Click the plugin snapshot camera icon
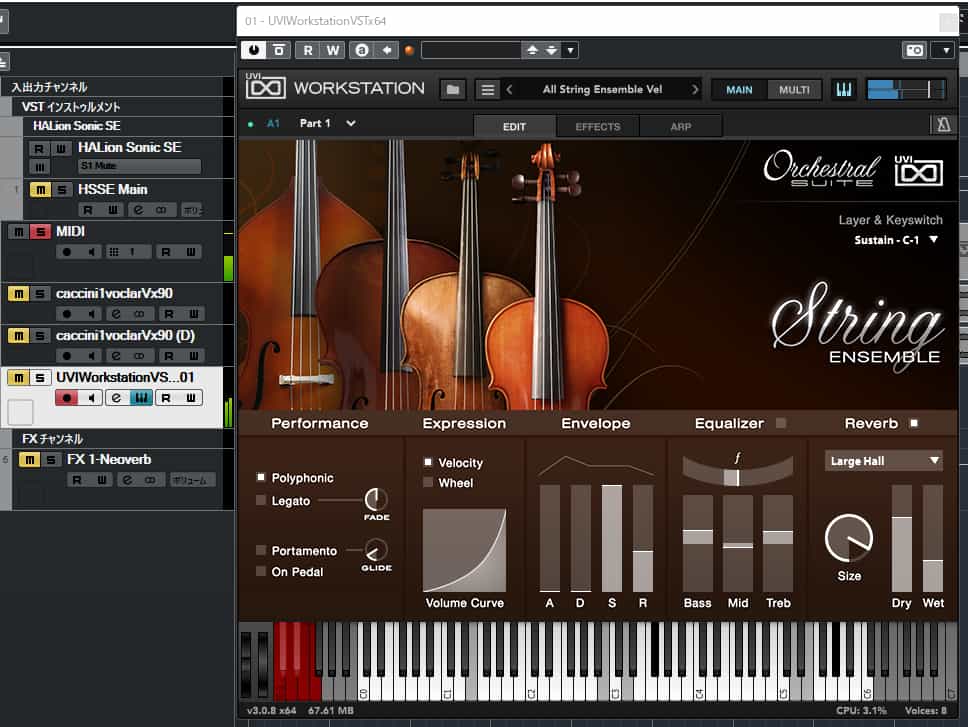 [914, 50]
